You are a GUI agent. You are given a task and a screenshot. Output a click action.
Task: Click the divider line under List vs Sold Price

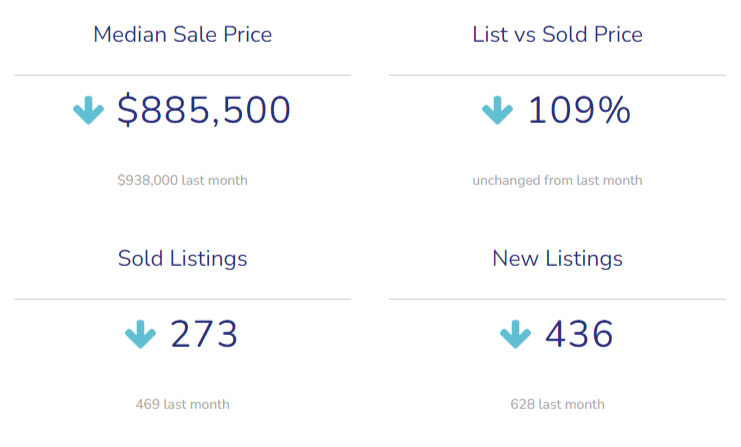coord(557,75)
